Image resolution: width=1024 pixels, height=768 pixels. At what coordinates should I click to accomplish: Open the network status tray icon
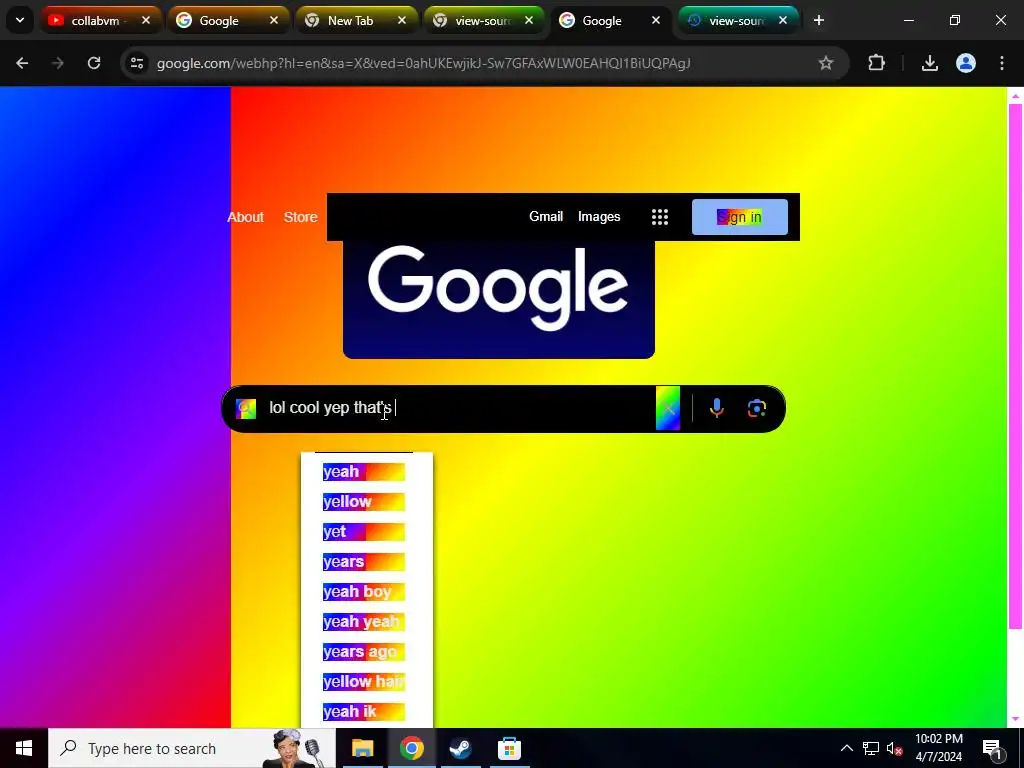[x=871, y=748]
